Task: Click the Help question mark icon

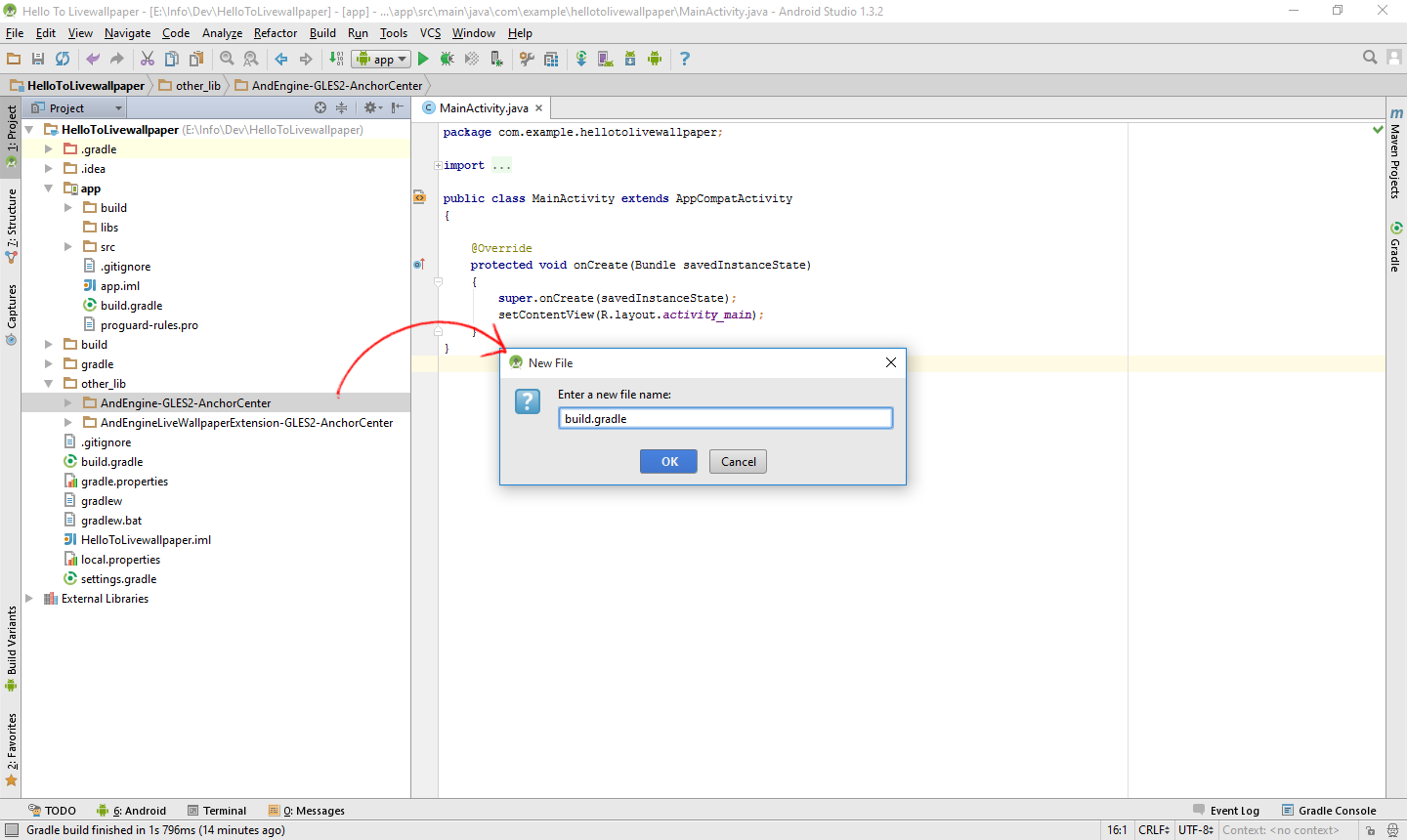Action: [685, 59]
